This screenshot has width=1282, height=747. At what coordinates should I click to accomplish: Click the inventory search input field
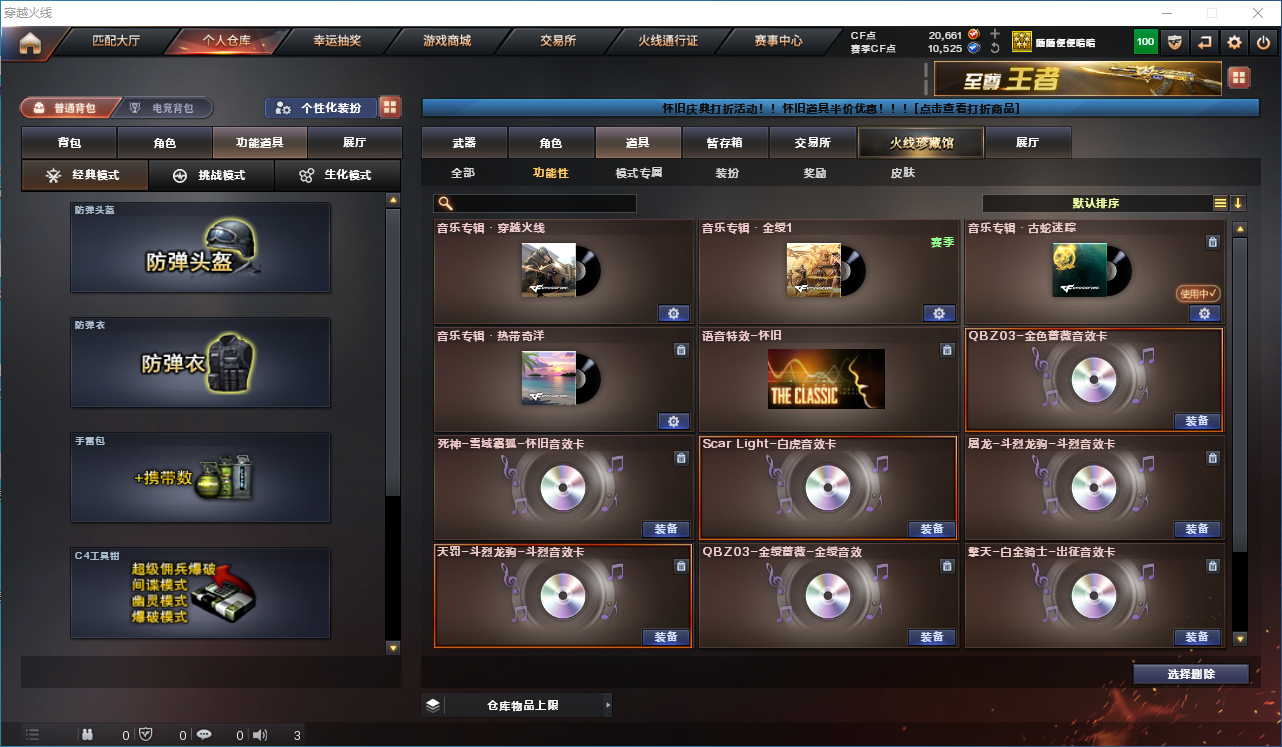(x=535, y=203)
